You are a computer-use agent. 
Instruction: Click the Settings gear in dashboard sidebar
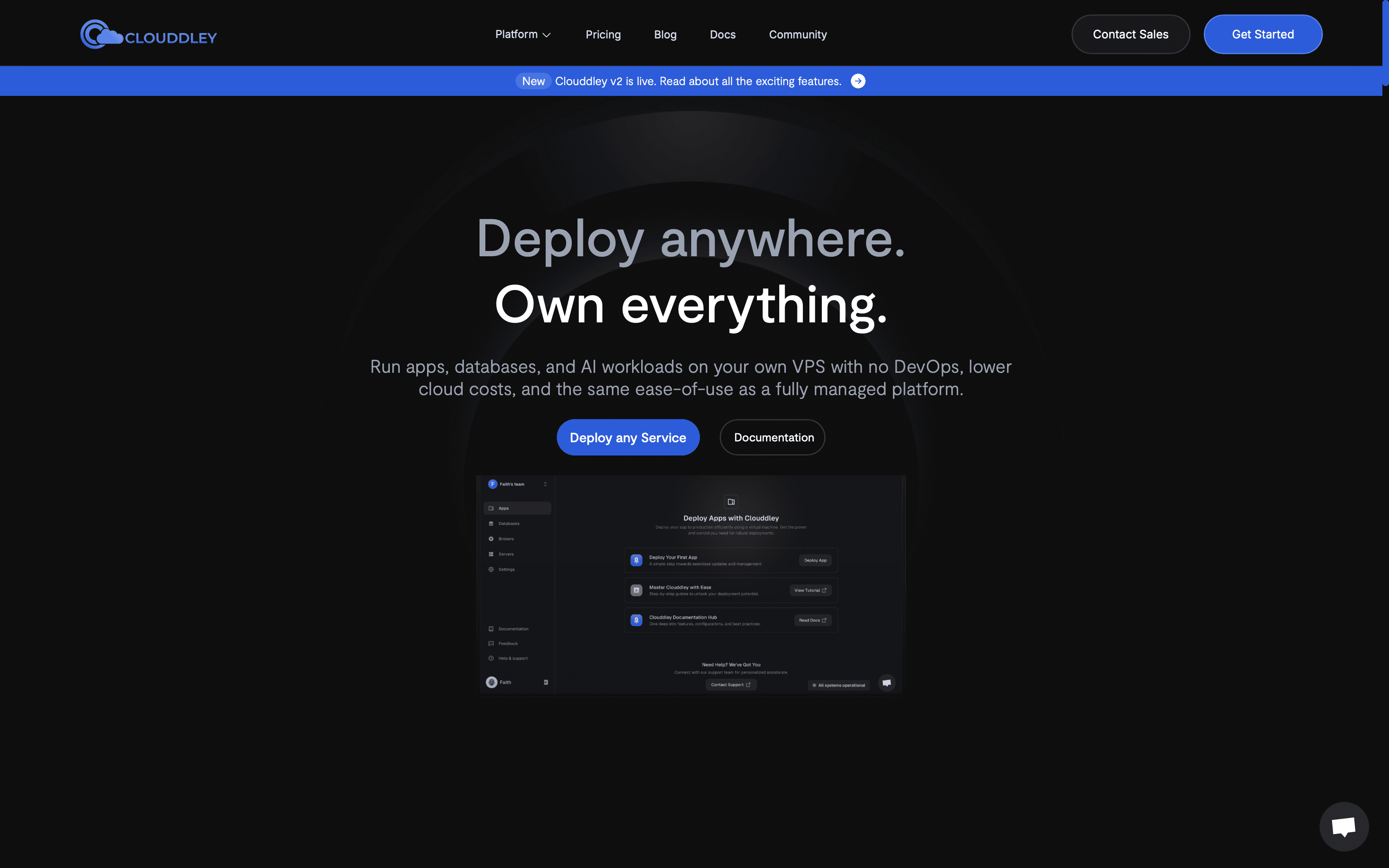[x=491, y=570]
